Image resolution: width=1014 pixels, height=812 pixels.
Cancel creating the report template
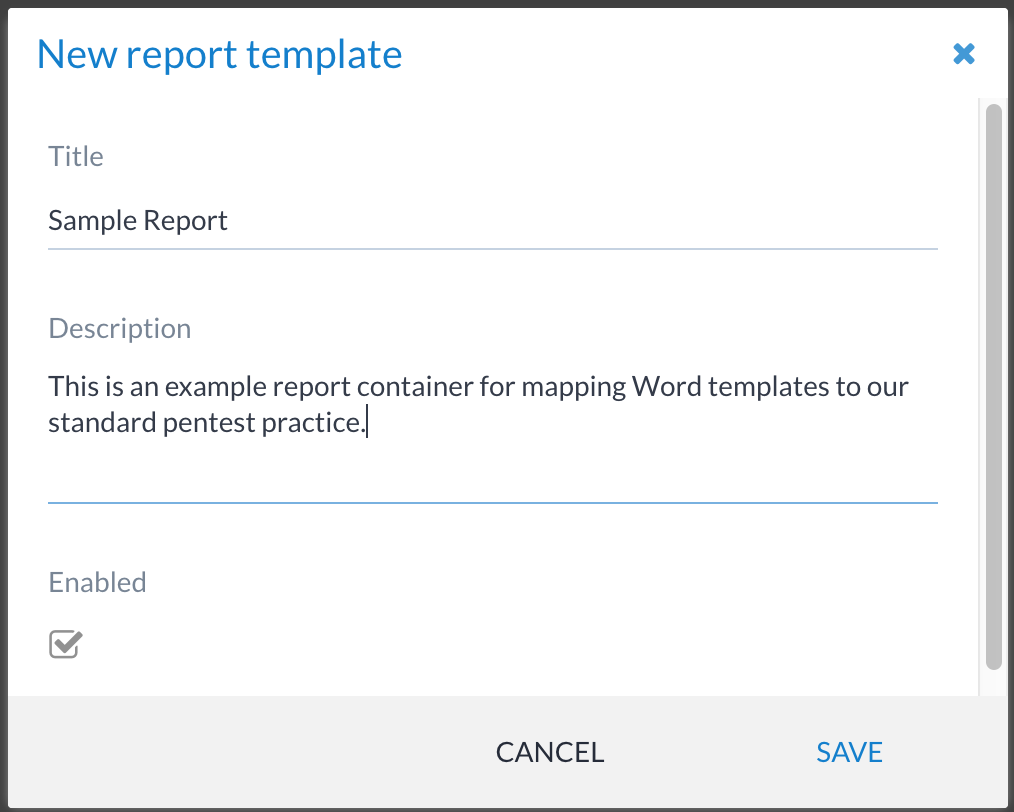coord(550,752)
